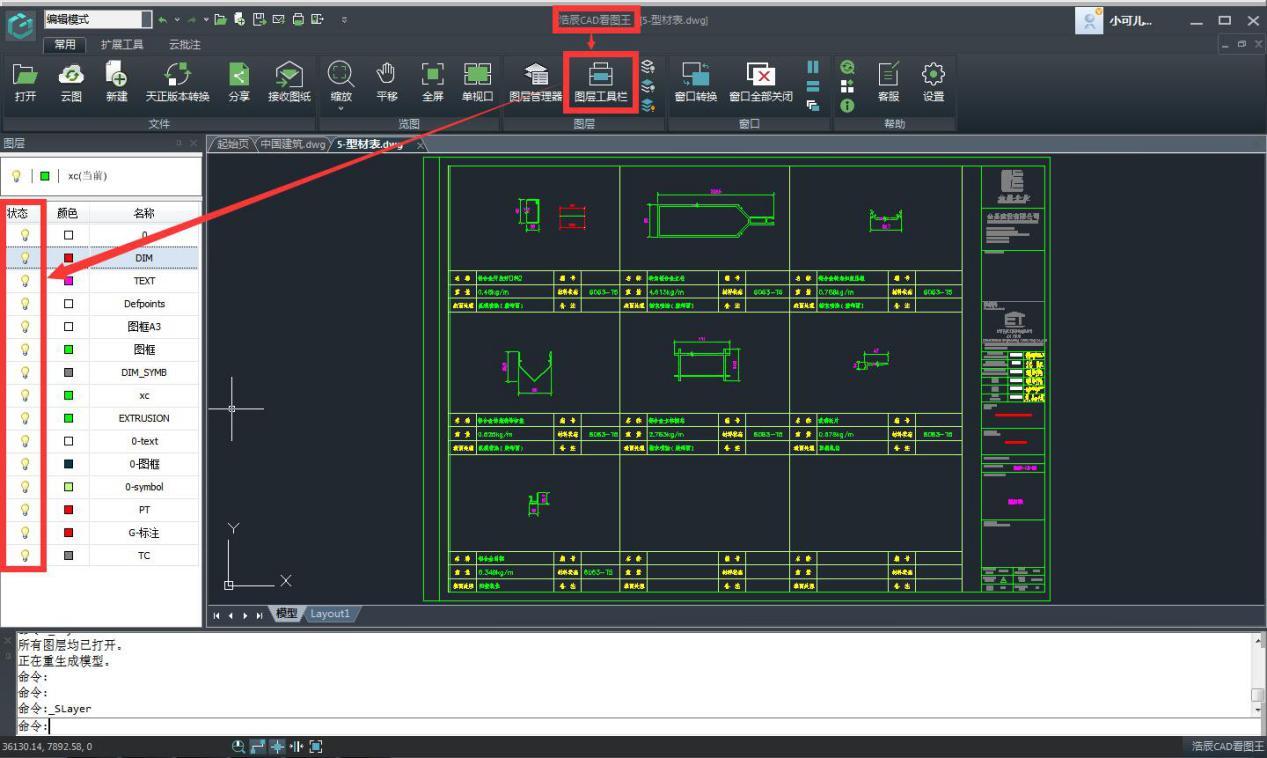Screen dimensions: 1267x758
Task: Toggle visibility bulb of EXTRUSION layer
Action: point(24,419)
